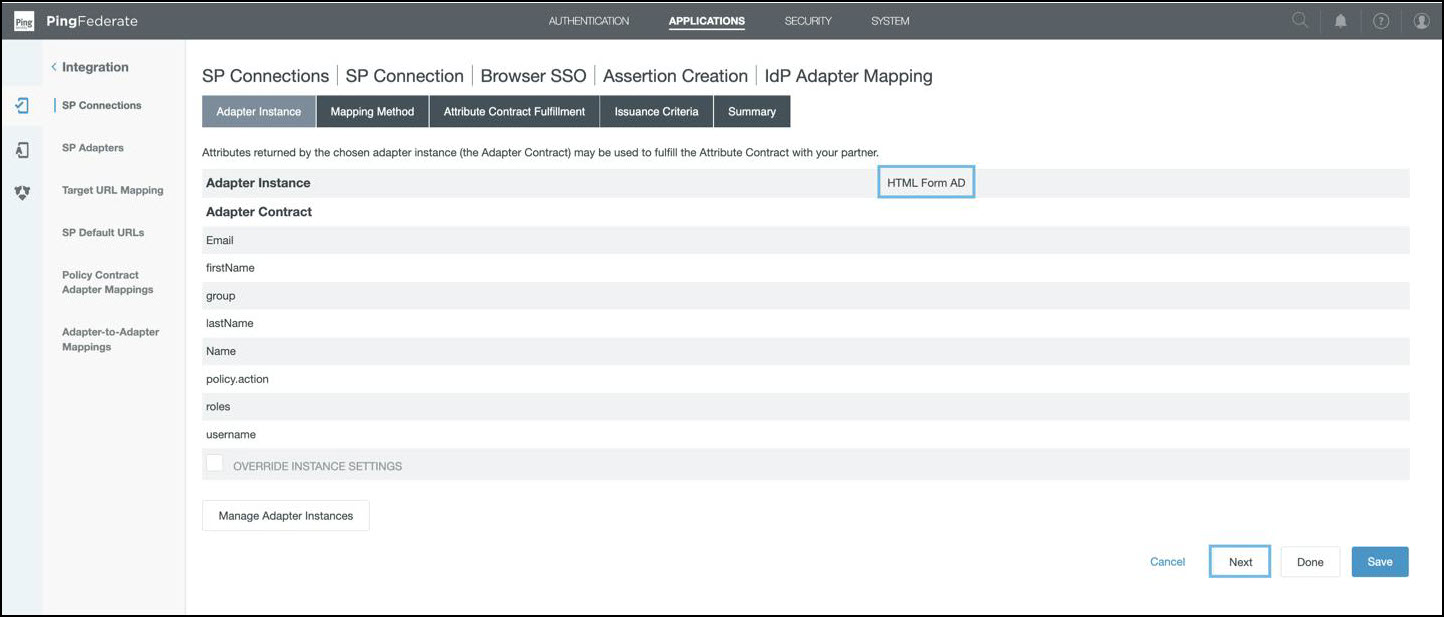Go to Attribute Contract Fulfillment tab
1444x617 pixels.
pos(514,112)
